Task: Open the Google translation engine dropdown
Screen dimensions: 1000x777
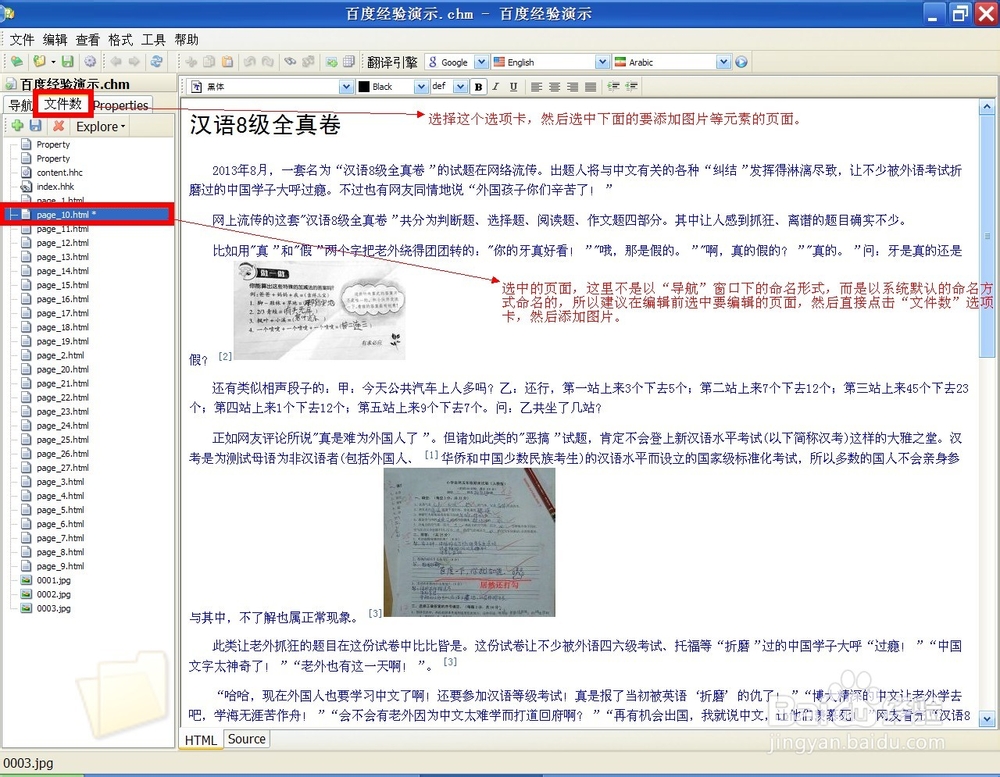Action: click(x=483, y=61)
